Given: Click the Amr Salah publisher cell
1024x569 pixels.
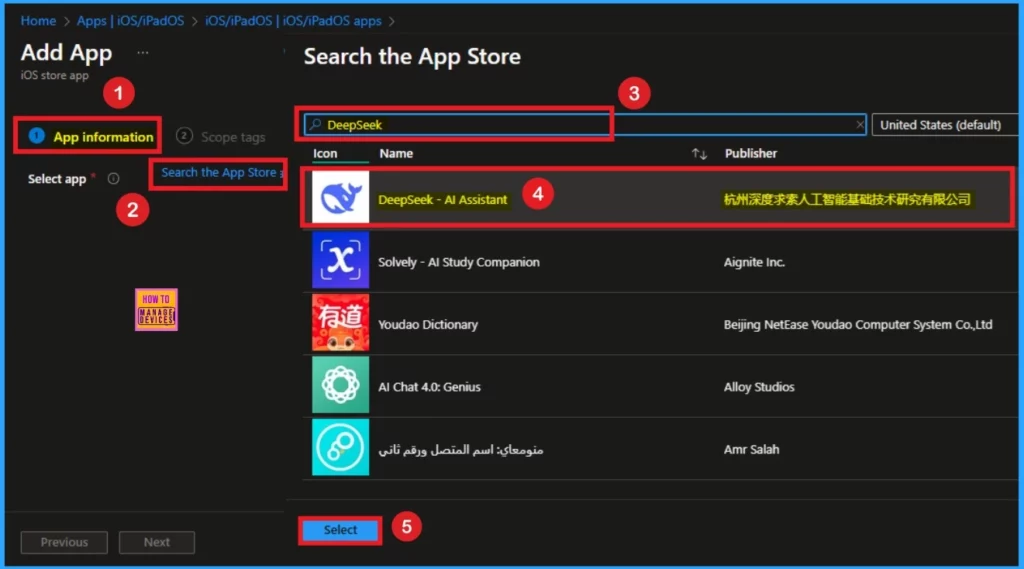Looking at the screenshot, I should [x=751, y=449].
